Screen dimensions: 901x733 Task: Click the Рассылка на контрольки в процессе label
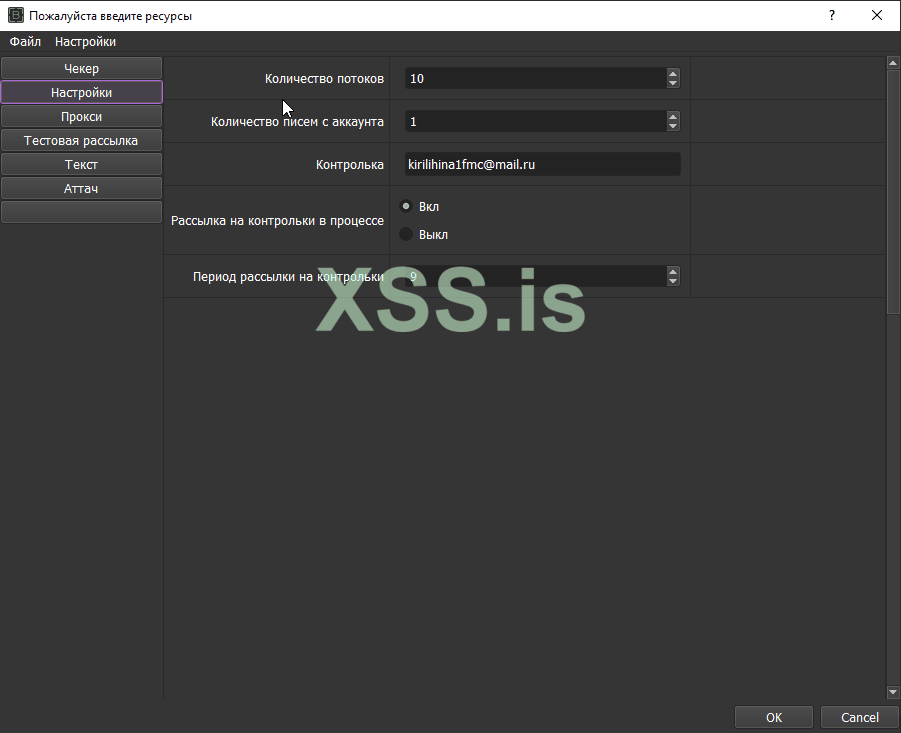[x=277, y=221]
